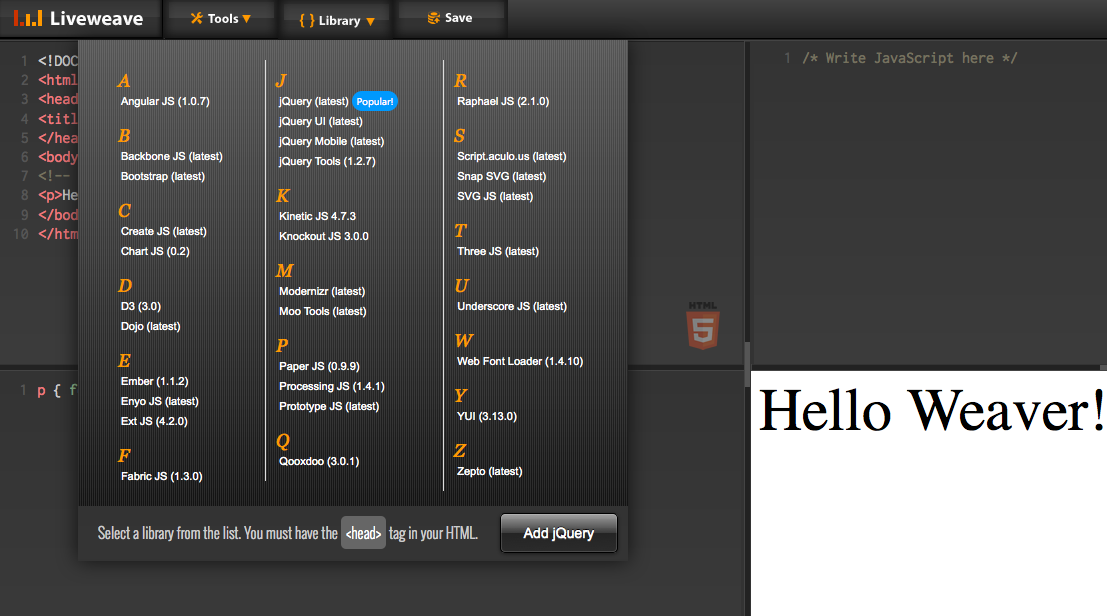The image size is (1107, 616).
Task: Choose jQuery Tools (1.2.7)
Action: 327,161
